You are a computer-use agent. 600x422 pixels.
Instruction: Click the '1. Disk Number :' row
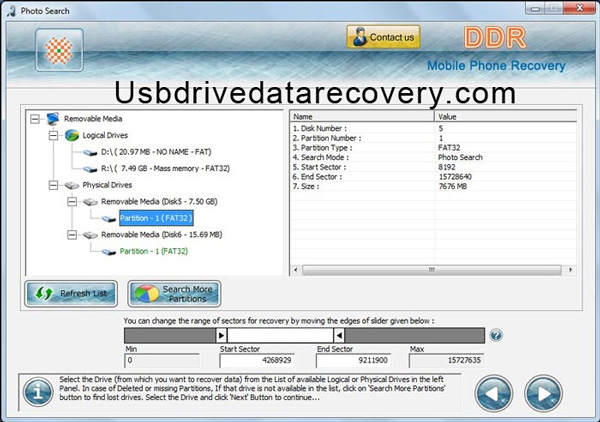433,128
